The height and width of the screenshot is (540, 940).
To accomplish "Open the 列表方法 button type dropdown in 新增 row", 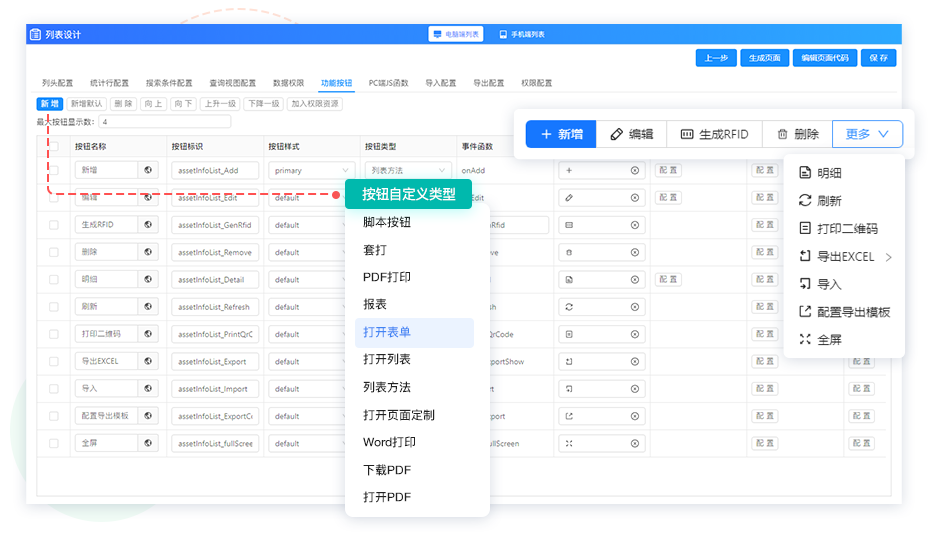I will pos(408,171).
